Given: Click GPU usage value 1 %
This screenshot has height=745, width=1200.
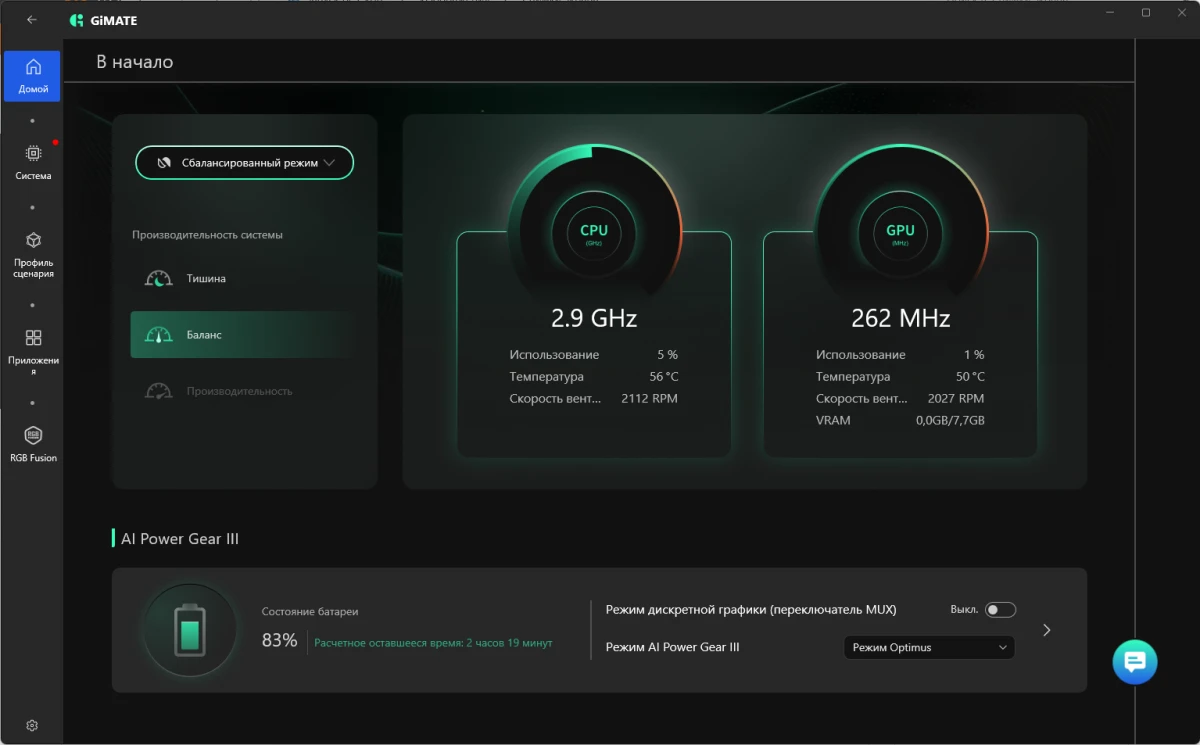Looking at the screenshot, I should click(974, 355).
